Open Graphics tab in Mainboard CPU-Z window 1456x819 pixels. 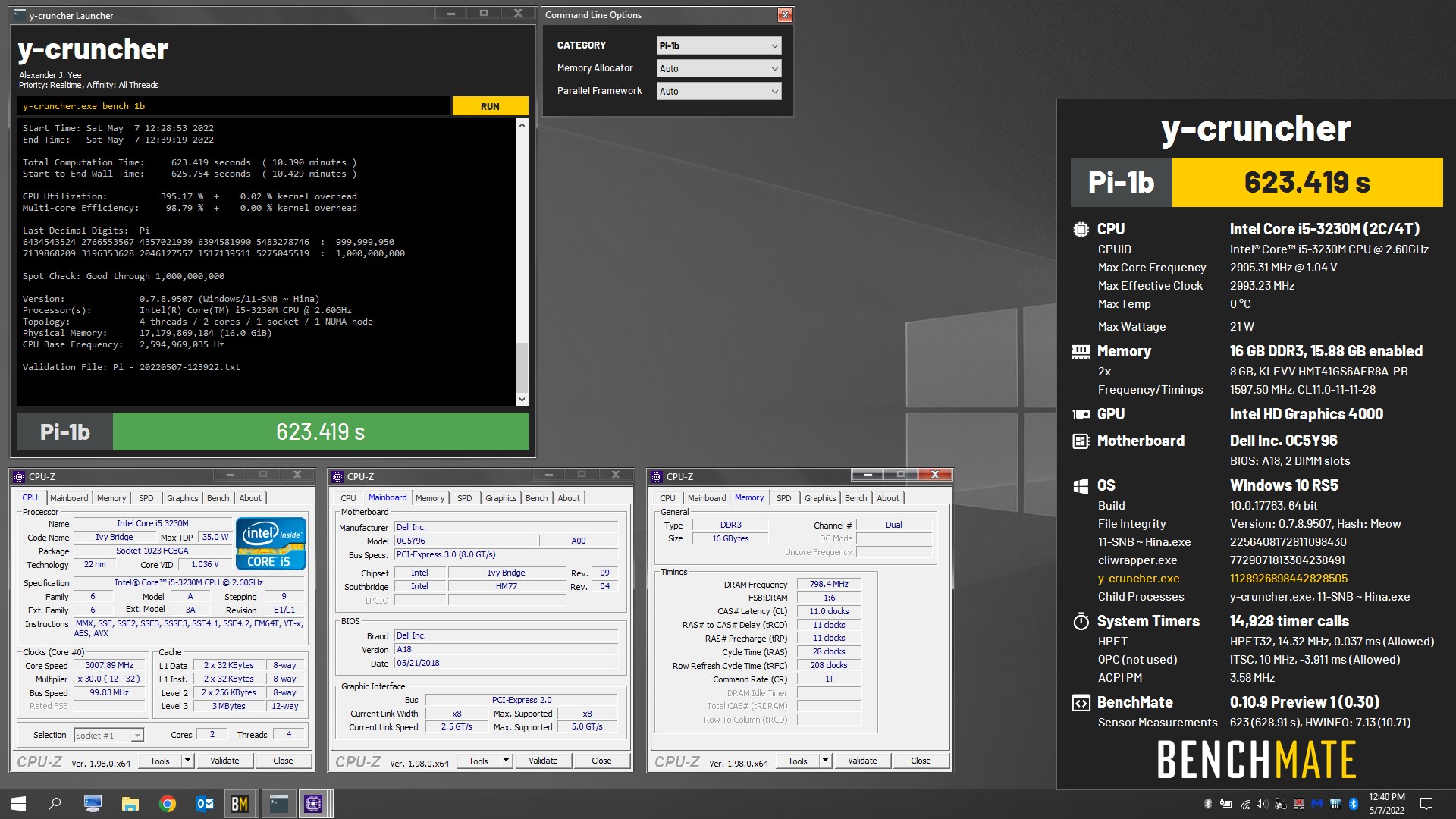click(501, 498)
